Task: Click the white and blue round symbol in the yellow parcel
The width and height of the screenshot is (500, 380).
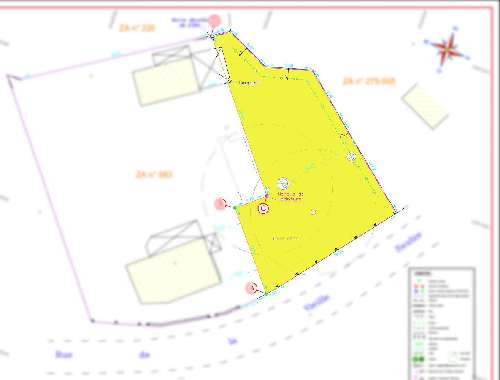Action: coord(283,183)
